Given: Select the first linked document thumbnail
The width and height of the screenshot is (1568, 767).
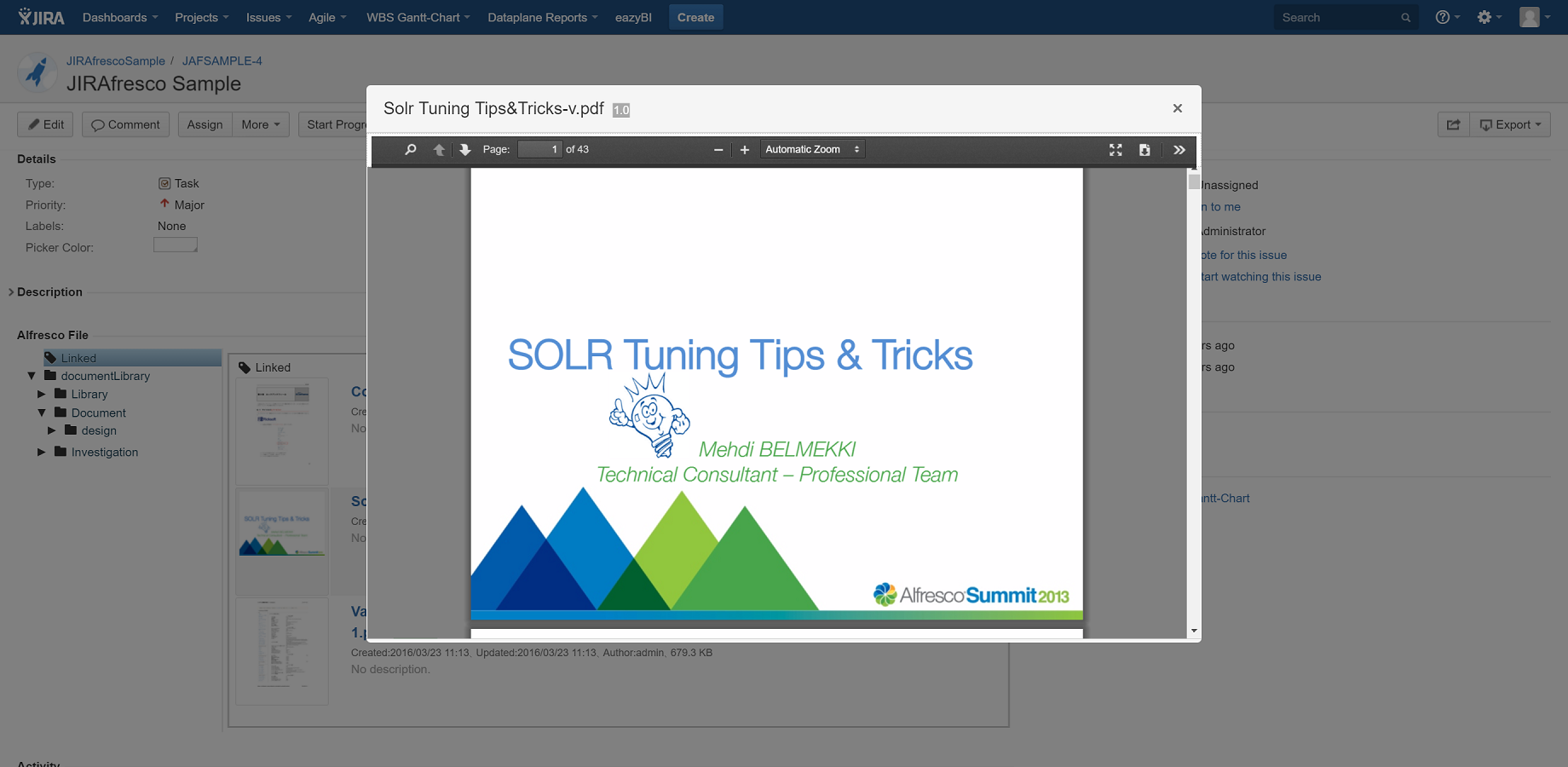Looking at the screenshot, I should click(x=282, y=432).
